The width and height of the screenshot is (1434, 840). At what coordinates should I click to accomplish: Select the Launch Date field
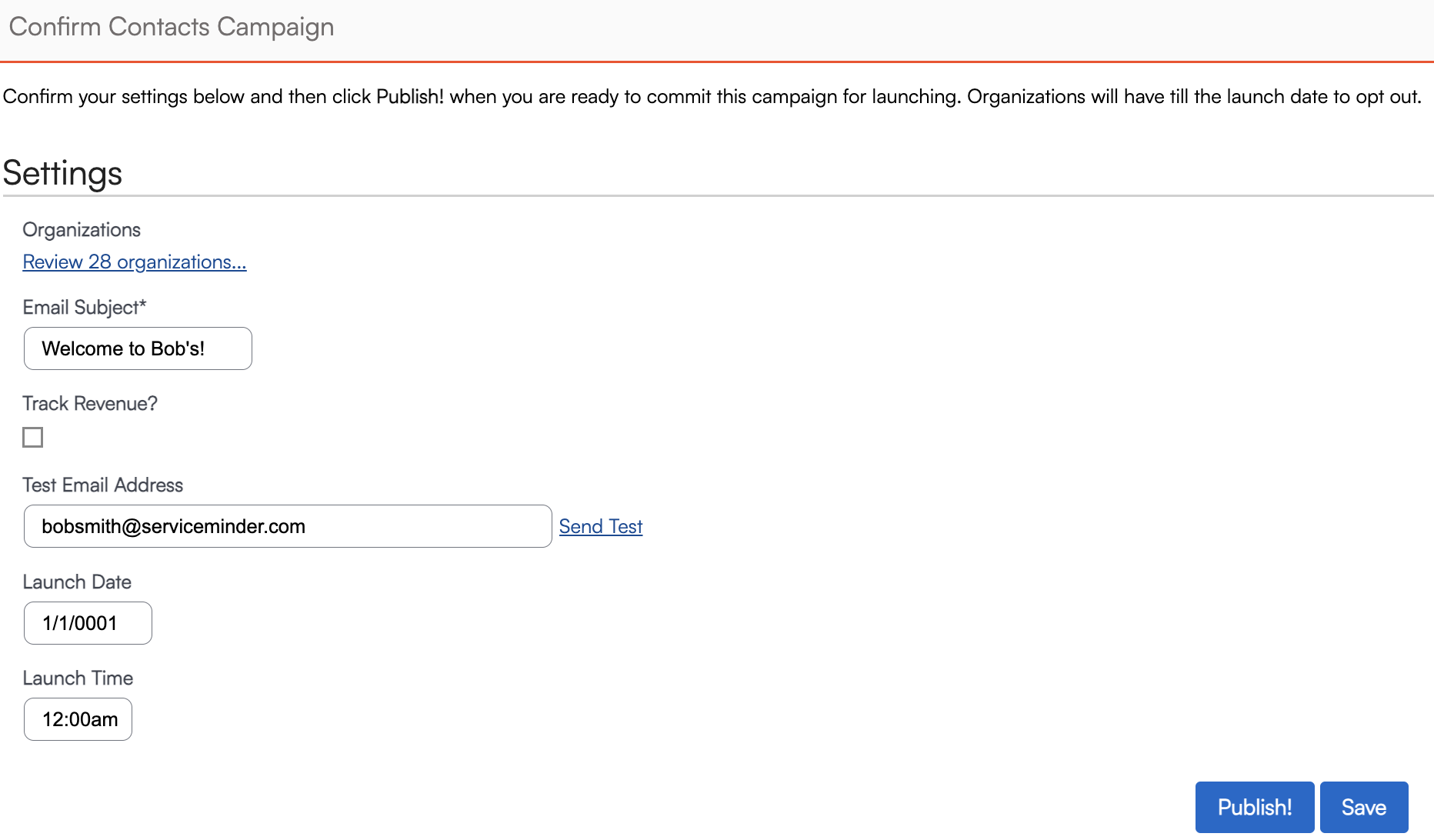point(88,623)
